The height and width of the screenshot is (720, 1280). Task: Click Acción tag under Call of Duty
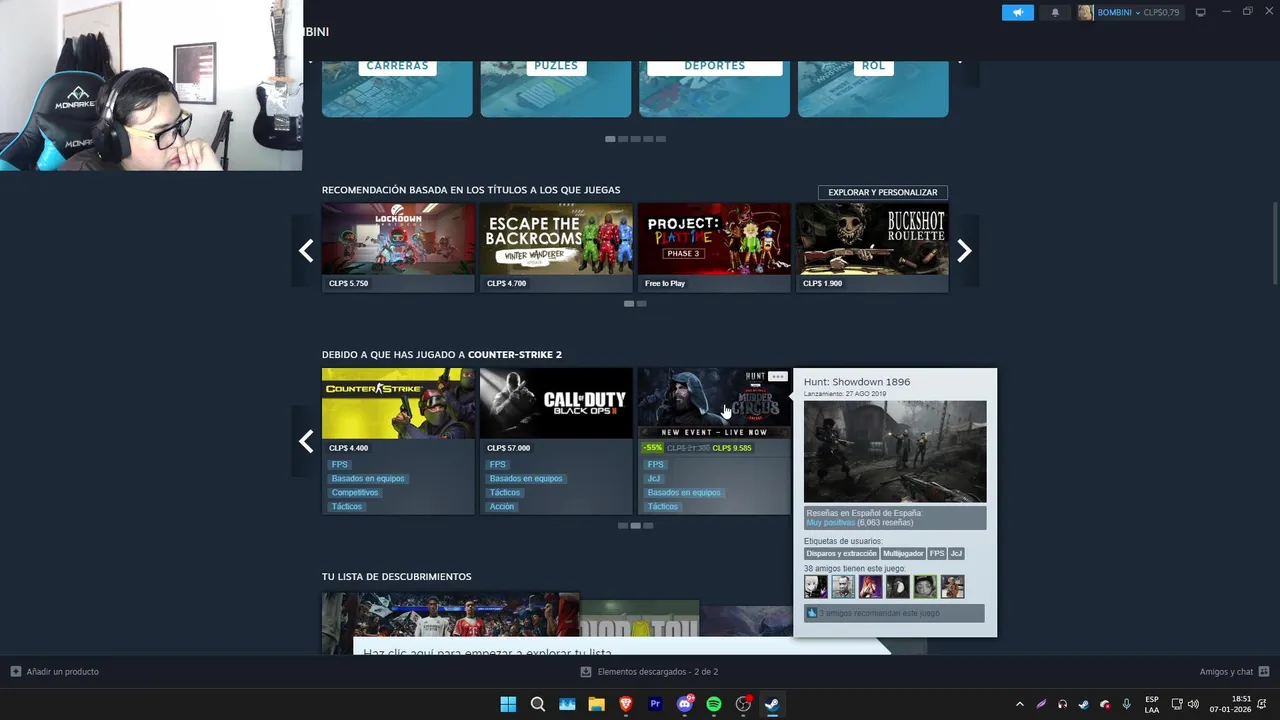(x=502, y=506)
